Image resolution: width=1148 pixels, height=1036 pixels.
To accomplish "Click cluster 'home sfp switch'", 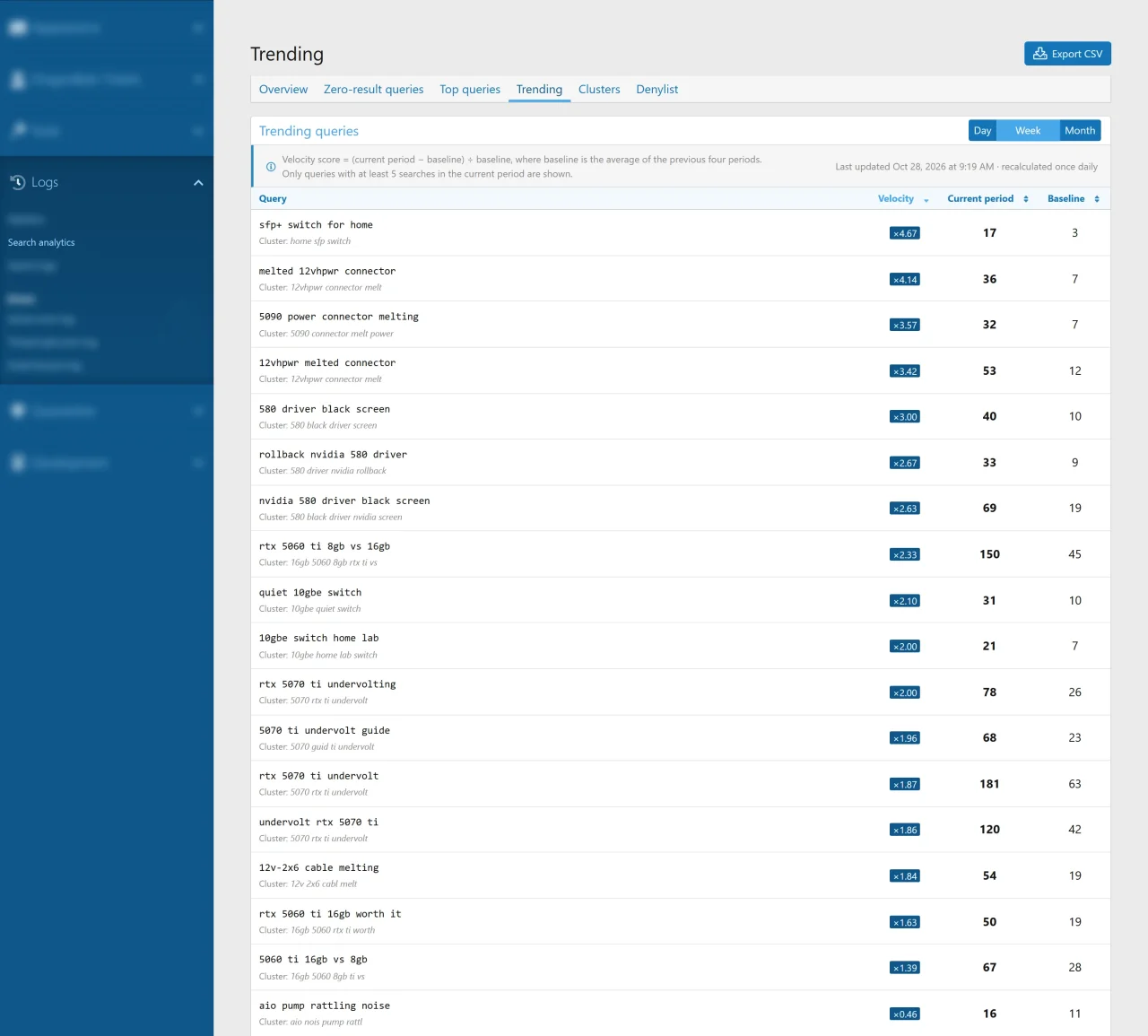I will pos(320,241).
